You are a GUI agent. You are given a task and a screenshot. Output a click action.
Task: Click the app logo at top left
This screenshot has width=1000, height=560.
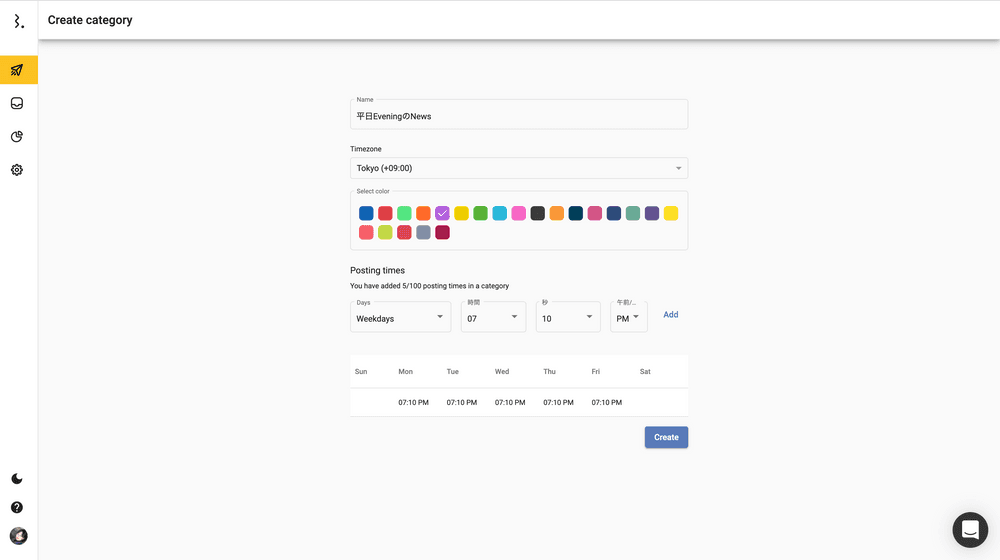(18, 21)
